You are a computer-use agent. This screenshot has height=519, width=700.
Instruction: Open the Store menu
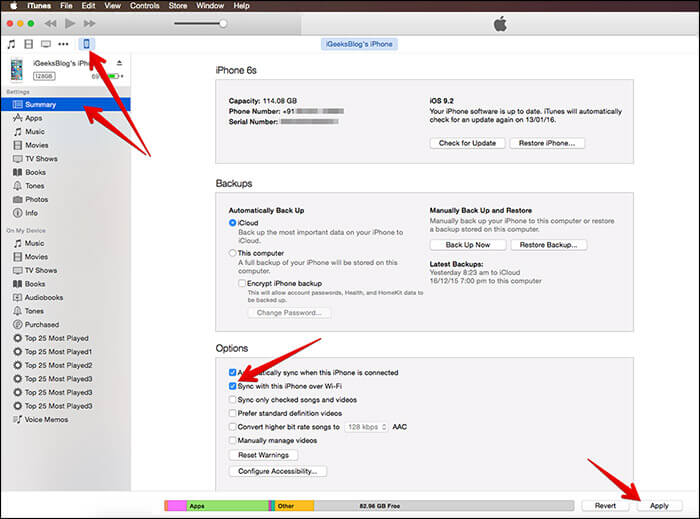(178, 6)
